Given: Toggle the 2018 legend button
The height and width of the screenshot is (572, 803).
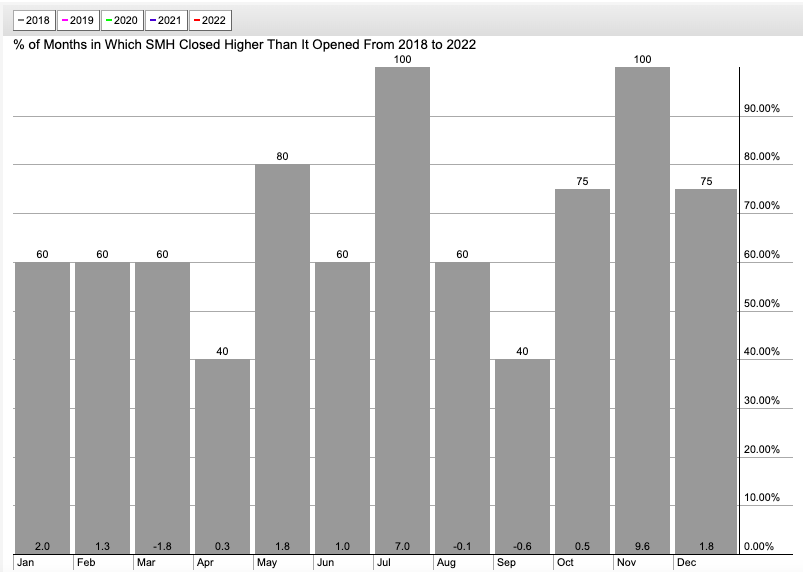Looking at the screenshot, I should 34,20.
